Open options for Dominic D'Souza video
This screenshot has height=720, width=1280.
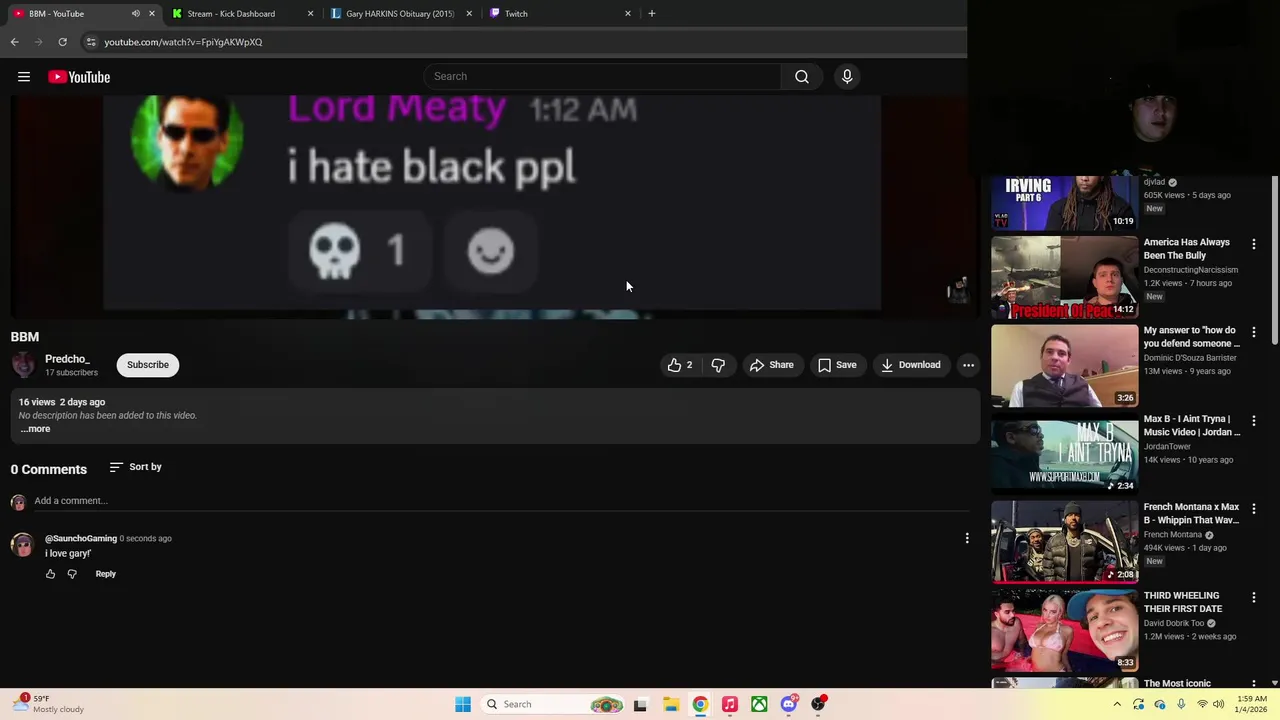tap(1253, 332)
